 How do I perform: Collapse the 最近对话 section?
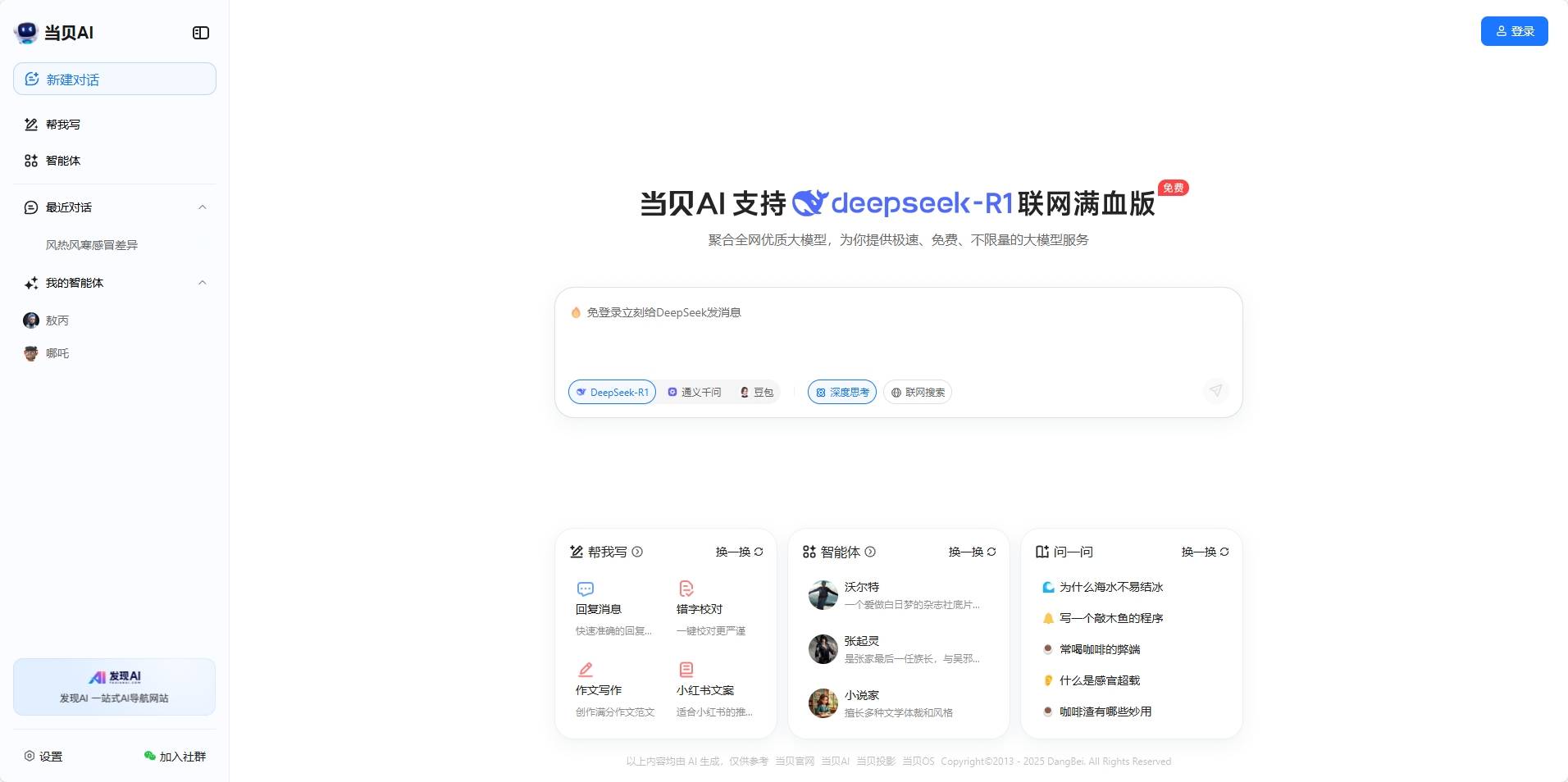pos(203,207)
